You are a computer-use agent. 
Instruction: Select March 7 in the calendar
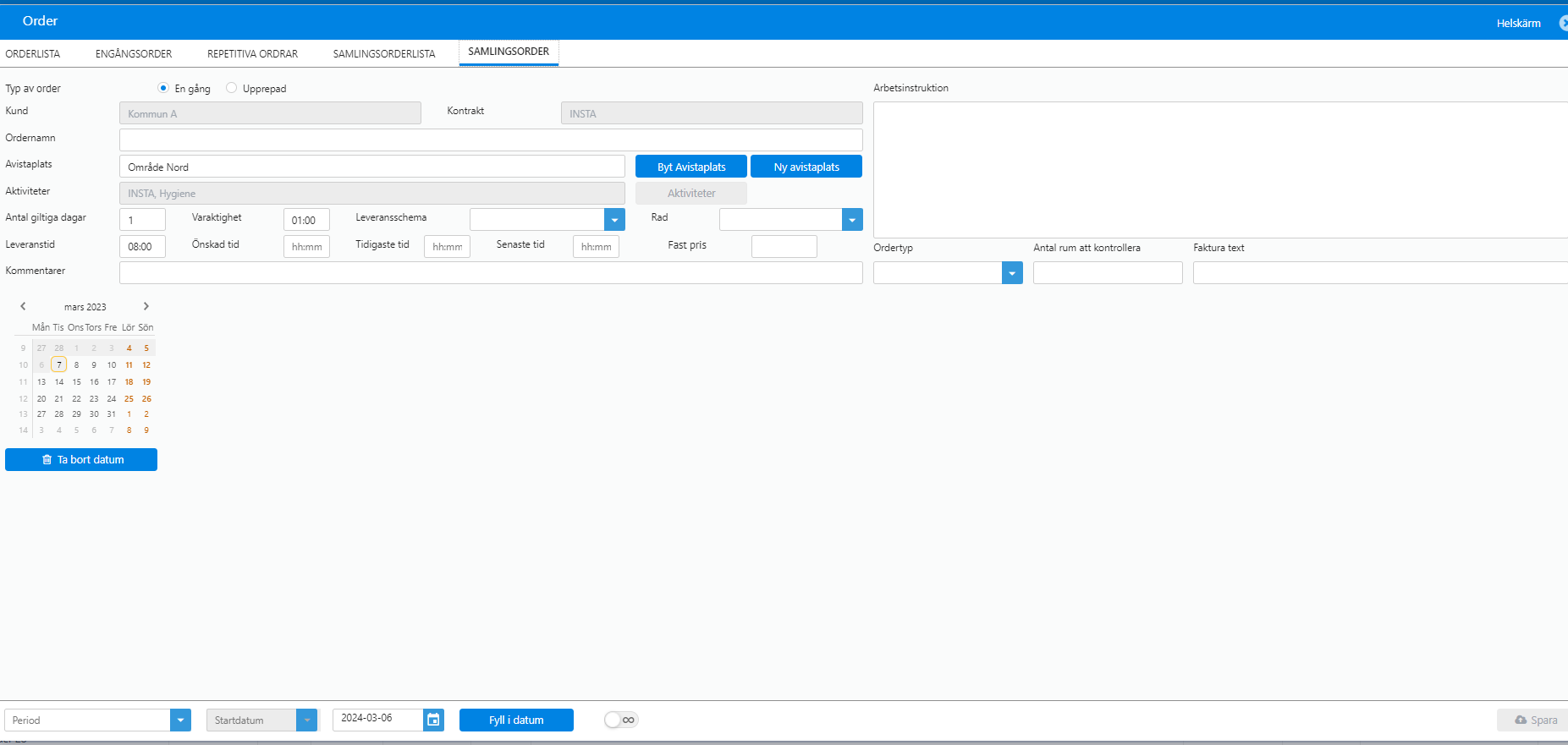(x=58, y=364)
